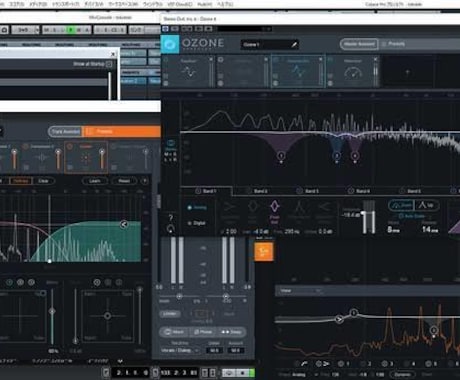The image size is (460, 380).
Task: Click the Phase button
Action: click(203, 332)
